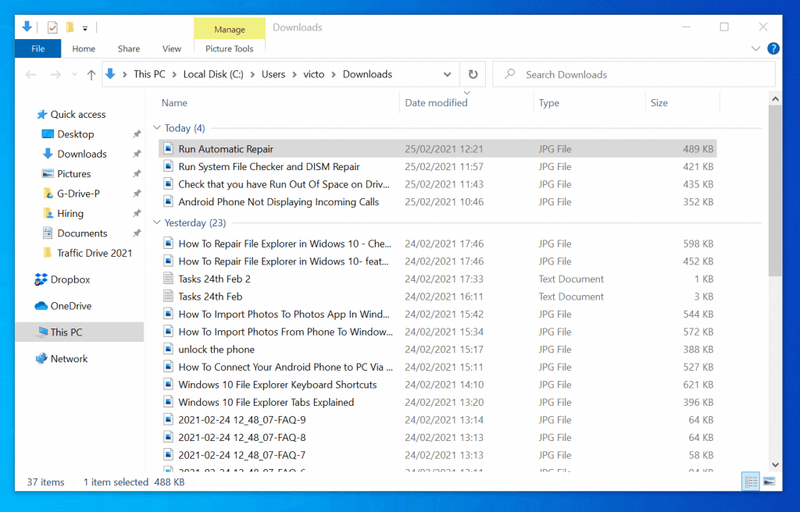This screenshot has height=512, width=800.
Task: Sort by Name column header
Action: 174,103
